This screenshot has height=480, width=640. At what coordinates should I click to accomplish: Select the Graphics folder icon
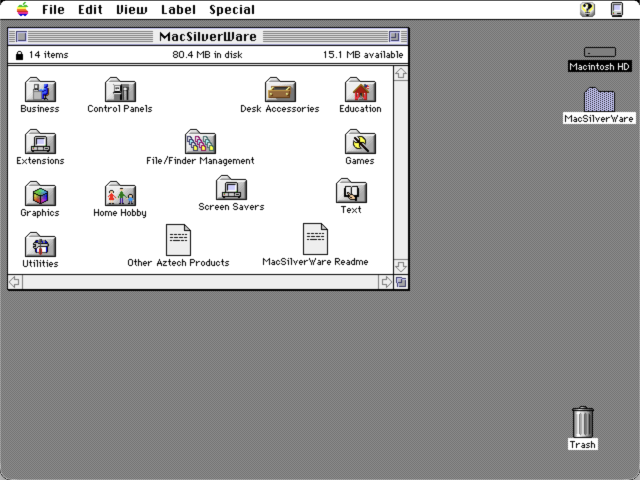[x=40, y=193]
